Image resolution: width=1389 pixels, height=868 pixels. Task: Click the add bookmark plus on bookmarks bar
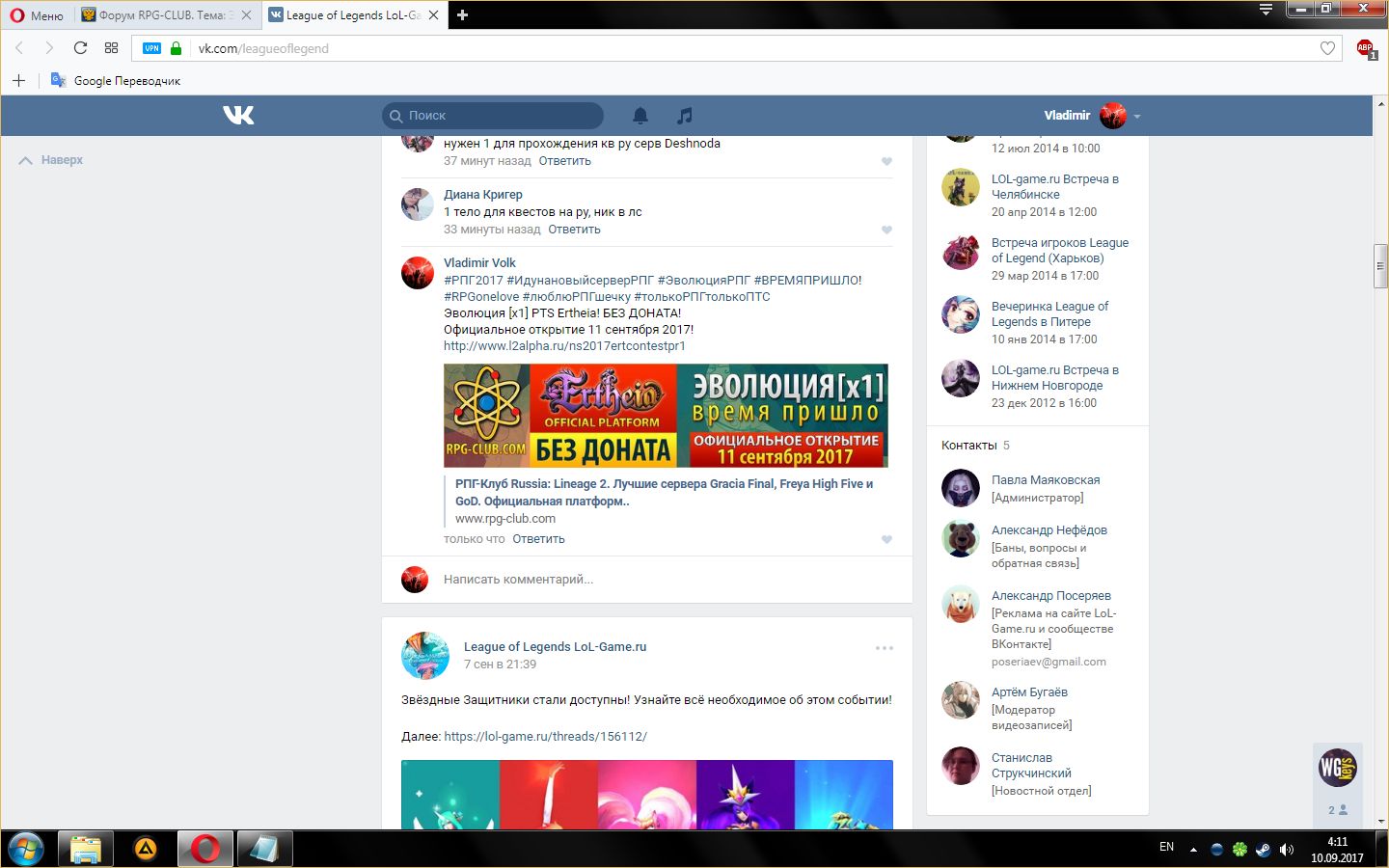18,80
